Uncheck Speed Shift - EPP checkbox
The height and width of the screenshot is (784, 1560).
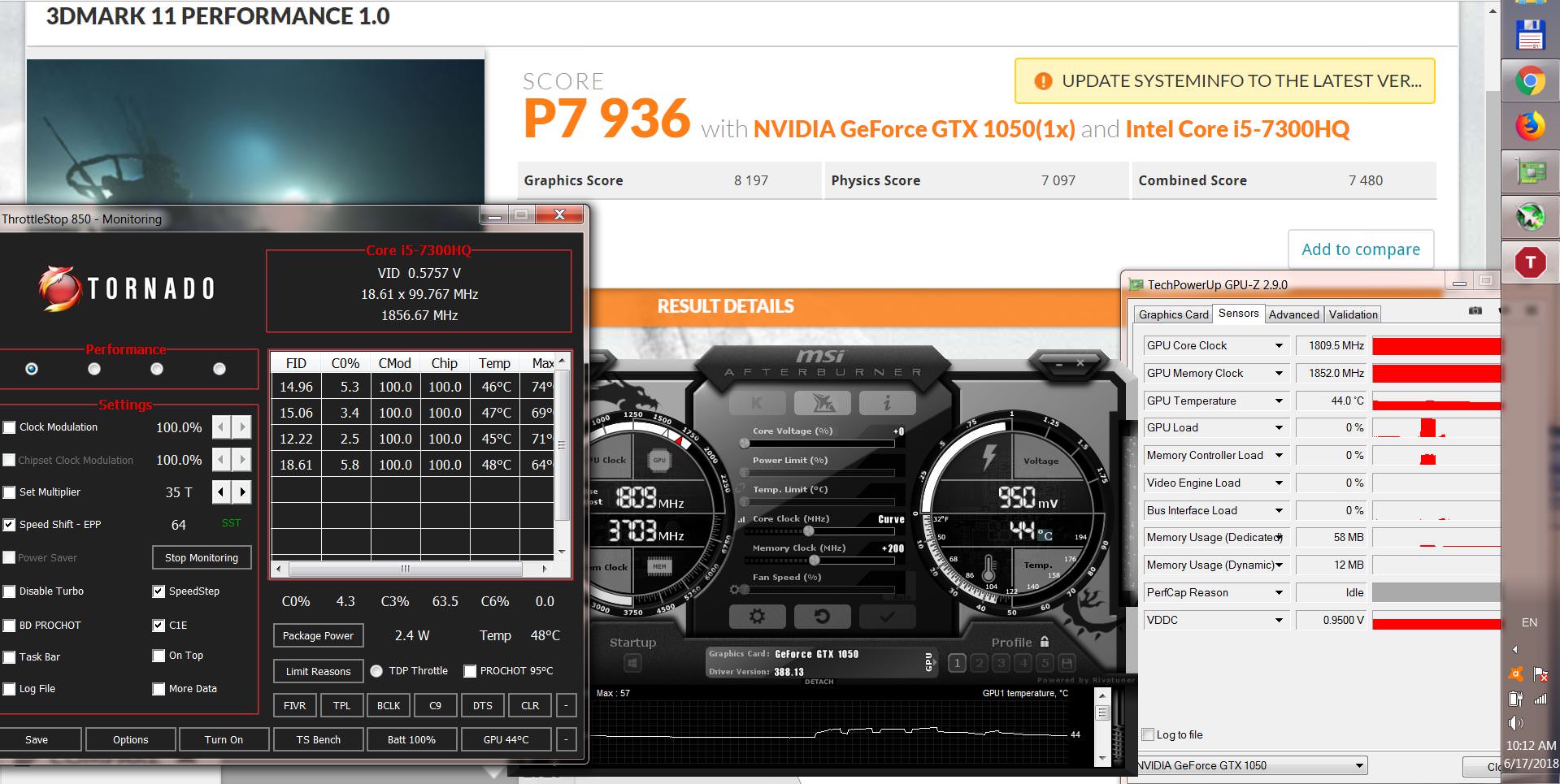point(10,525)
